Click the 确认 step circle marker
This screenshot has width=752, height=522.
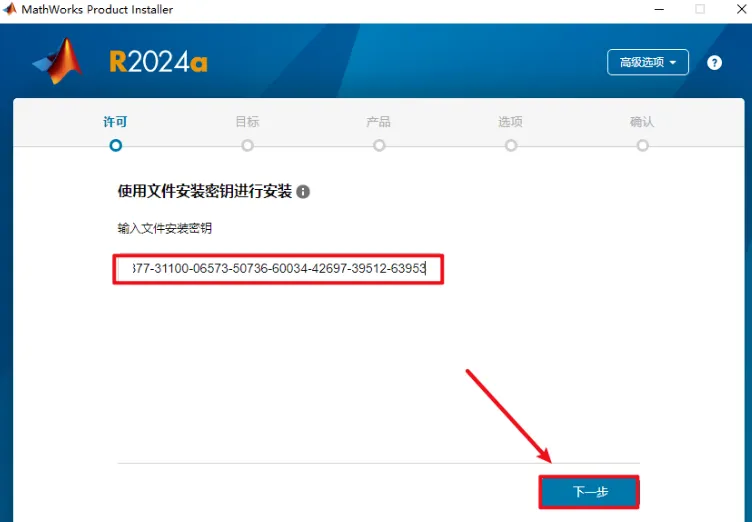pos(643,145)
